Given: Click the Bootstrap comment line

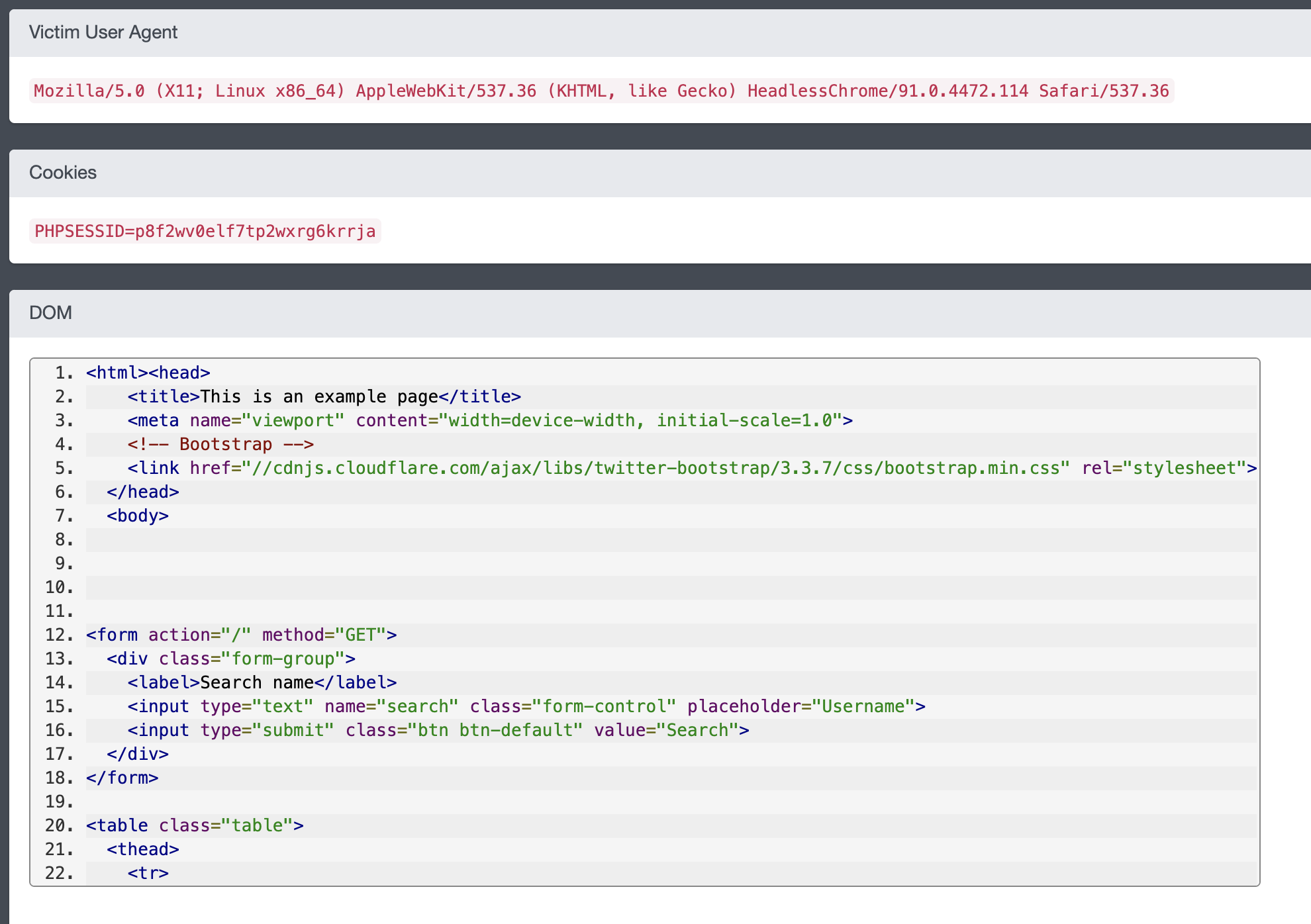Looking at the screenshot, I should coord(220,444).
